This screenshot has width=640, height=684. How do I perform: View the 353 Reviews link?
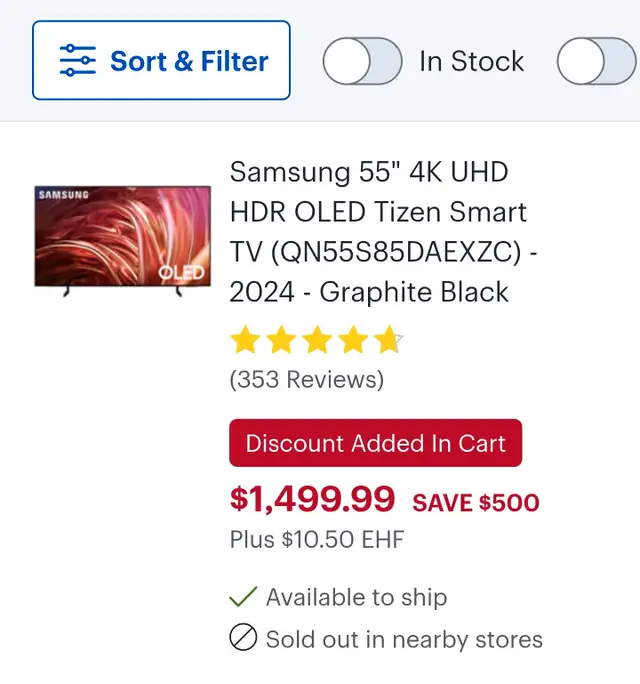point(307,379)
